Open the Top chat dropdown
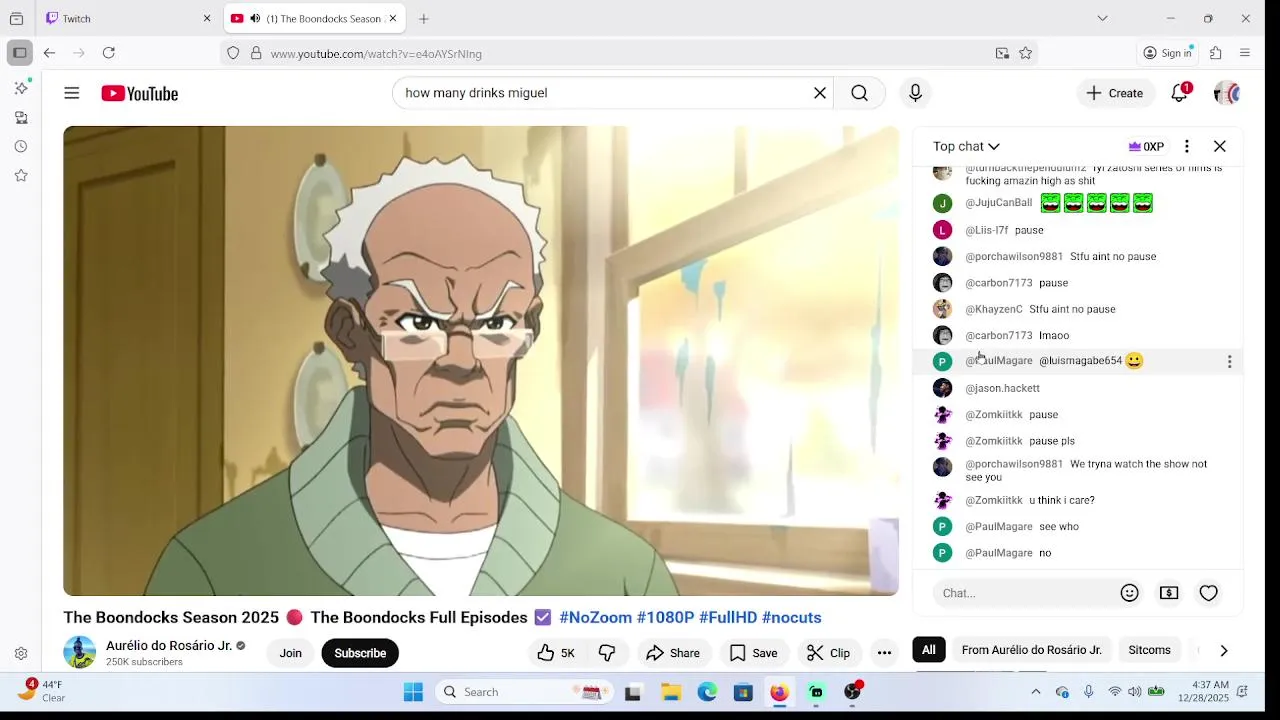 [x=966, y=146]
